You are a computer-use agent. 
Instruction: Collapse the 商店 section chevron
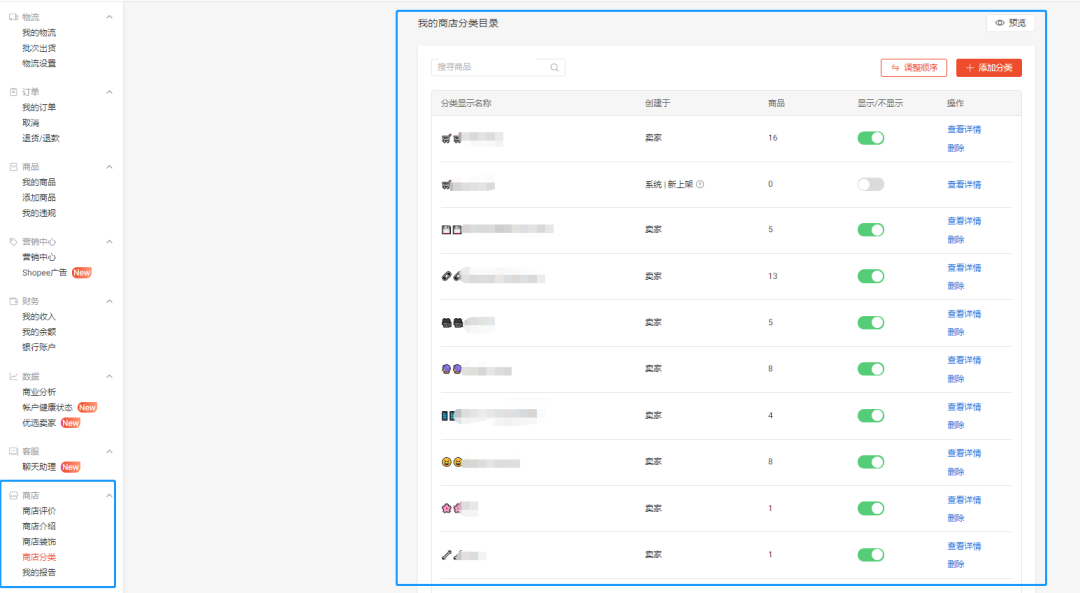point(109,496)
